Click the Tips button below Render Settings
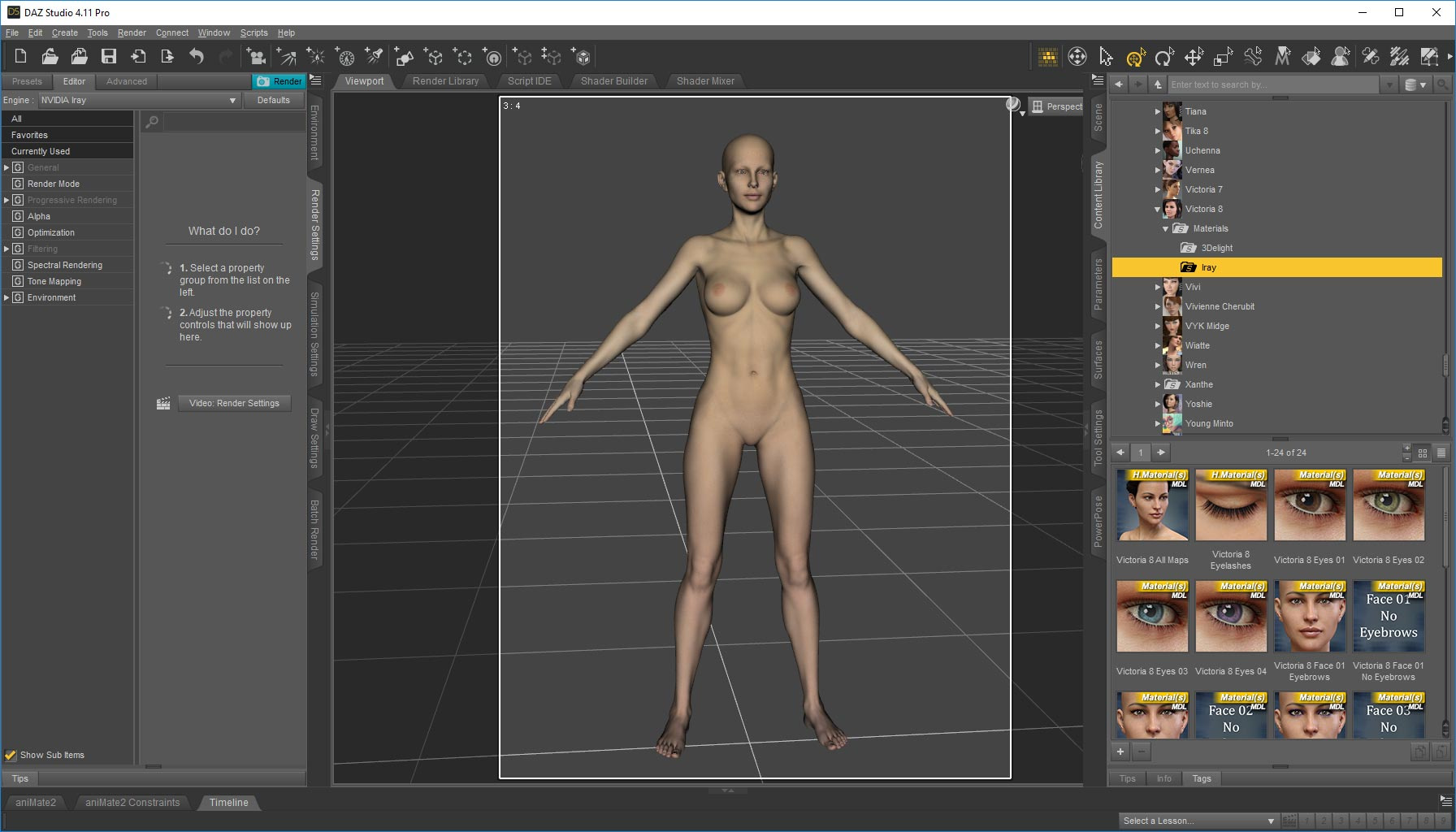This screenshot has width=1456, height=832. [20, 778]
